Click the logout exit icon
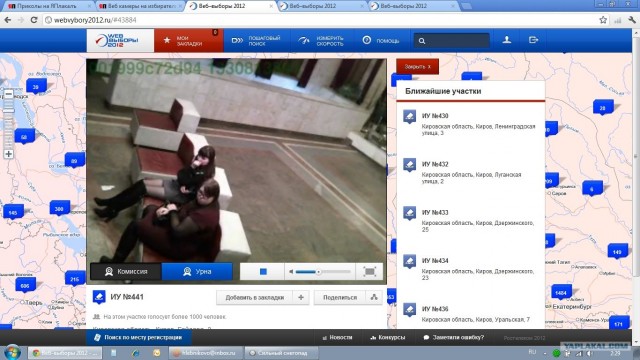Image resolution: width=640 pixels, height=360 pixels. 533,40
